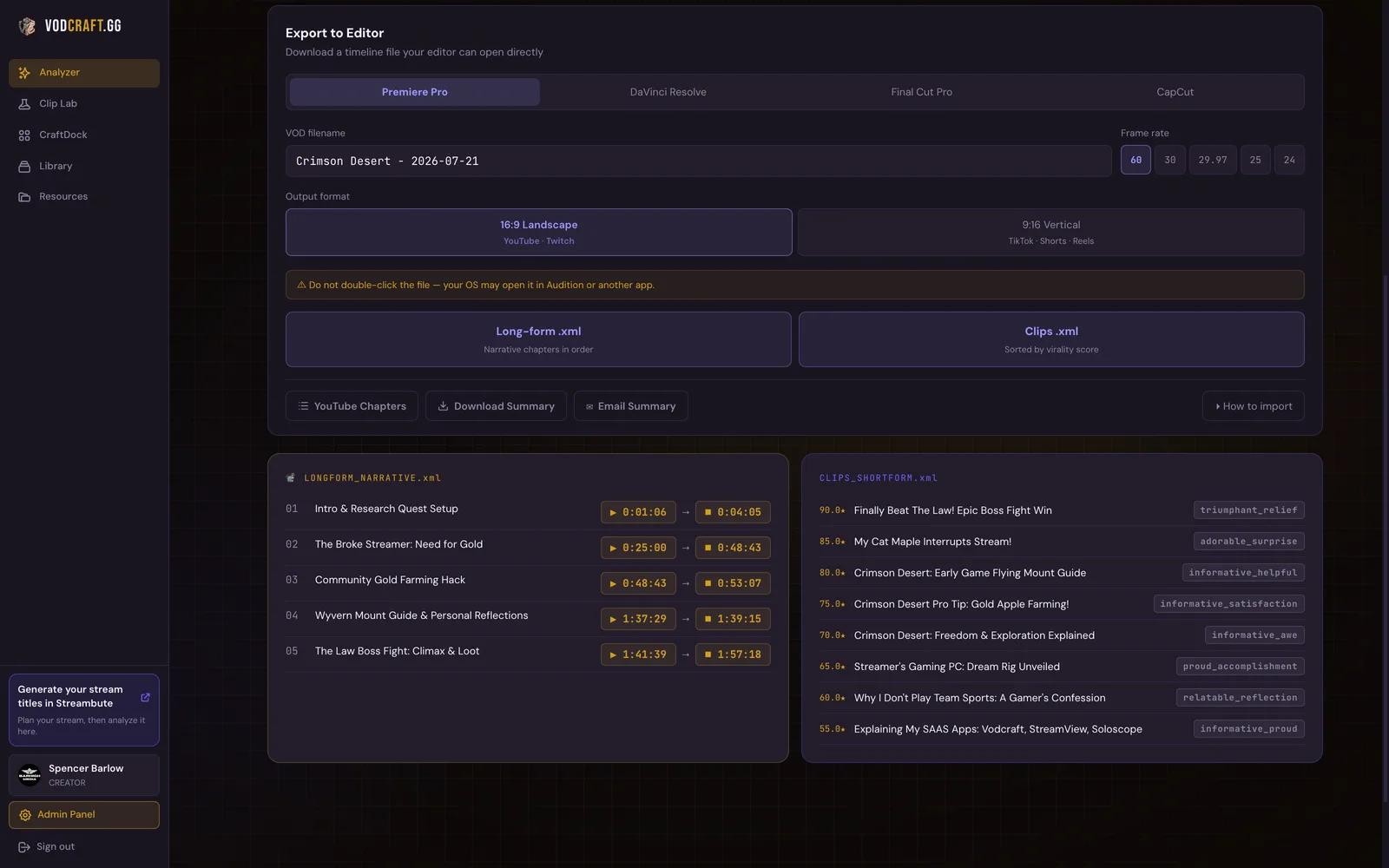Jump to chapter 03 start 0:48:43
1389x868 pixels.
point(638,583)
